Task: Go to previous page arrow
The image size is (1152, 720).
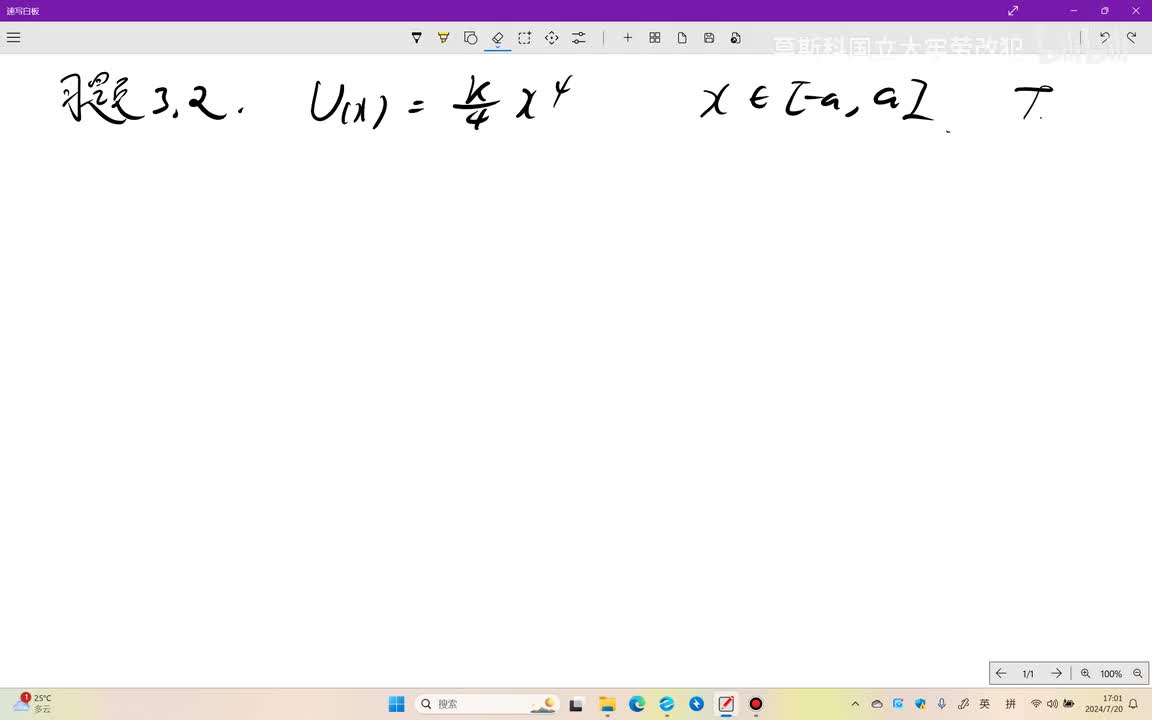Action: (x=1001, y=673)
